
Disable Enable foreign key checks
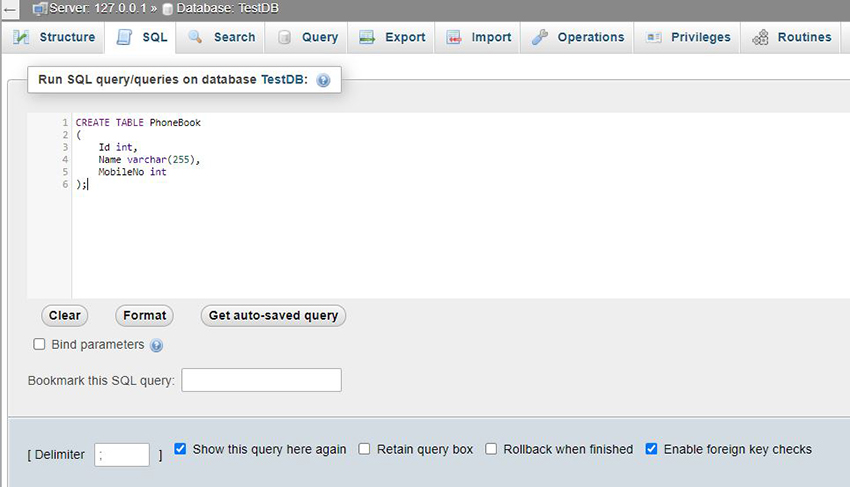(x=651, y=448)
